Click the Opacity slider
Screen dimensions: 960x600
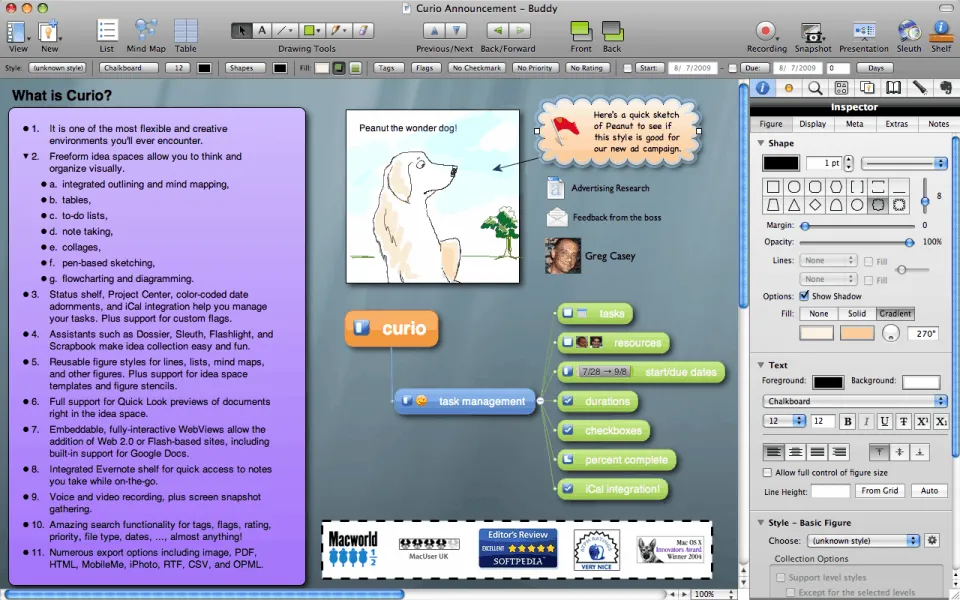tap(855, 242)
